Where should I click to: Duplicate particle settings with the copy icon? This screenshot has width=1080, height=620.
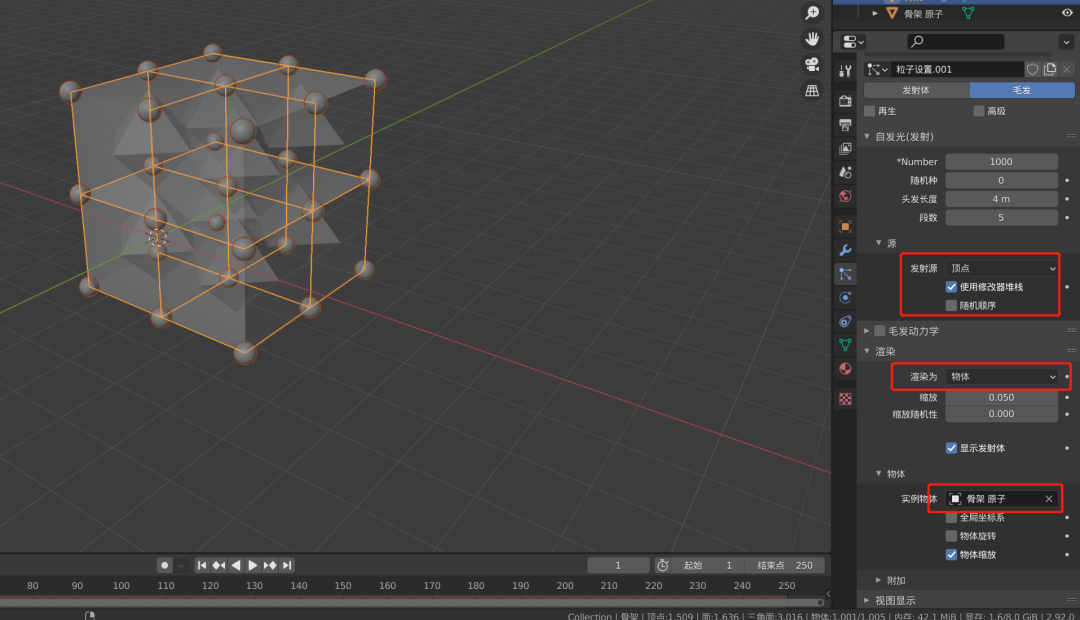pos(1050,70)
